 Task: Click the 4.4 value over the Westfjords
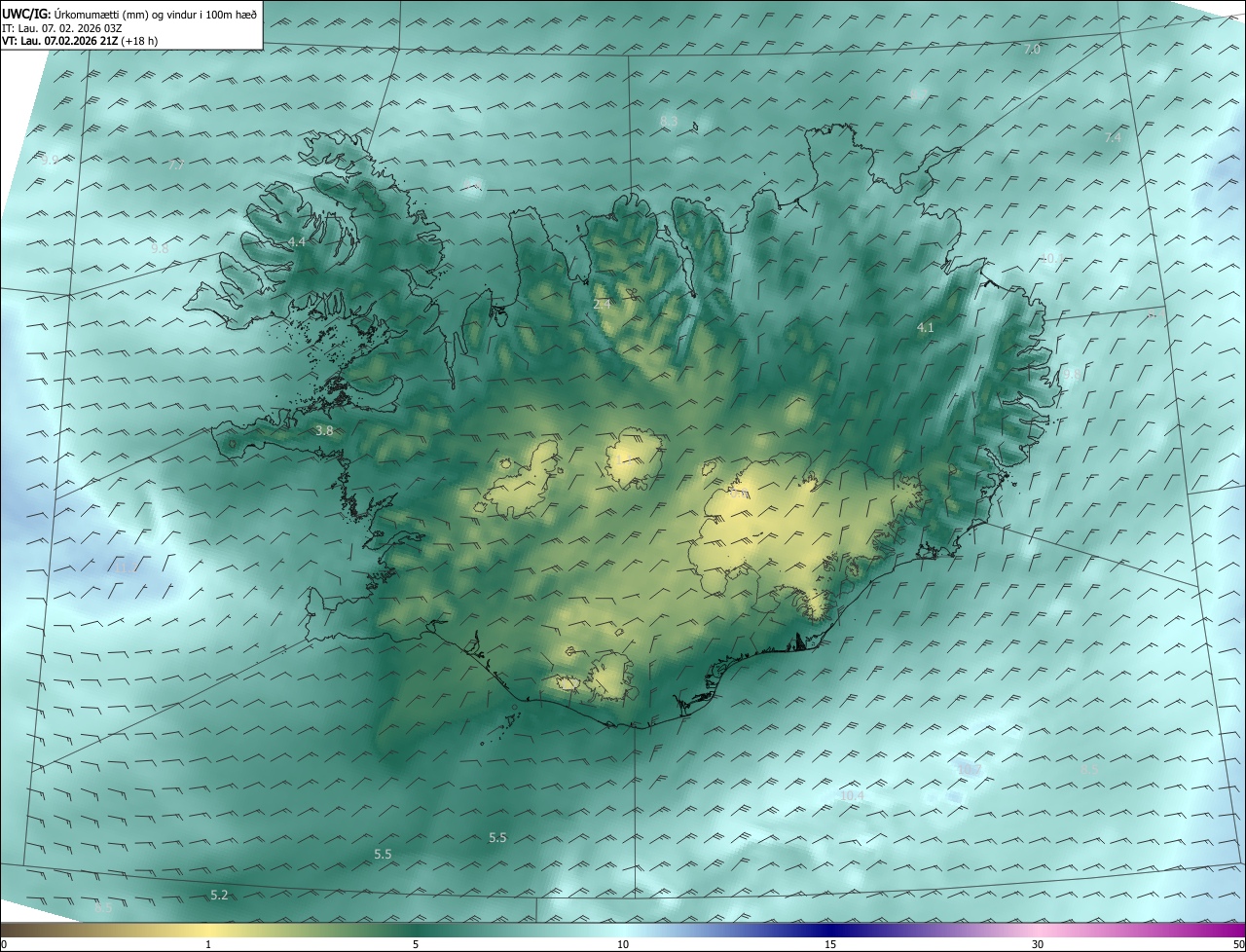[x=296, y=241]
